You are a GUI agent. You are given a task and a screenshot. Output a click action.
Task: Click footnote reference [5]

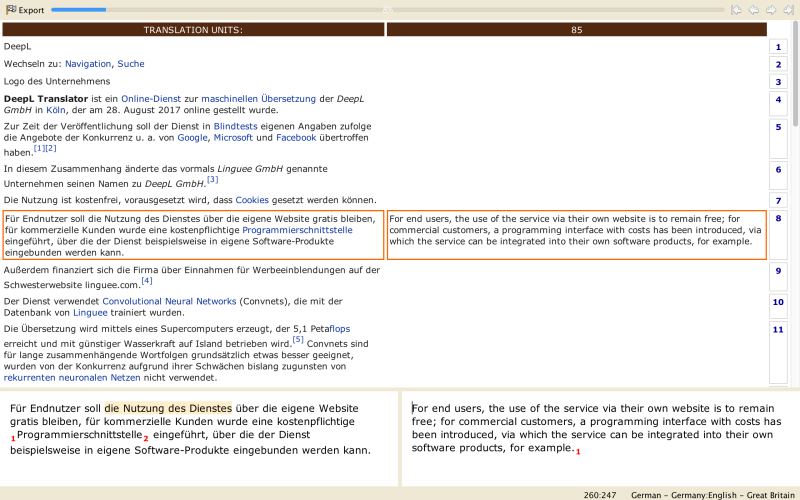298,339
